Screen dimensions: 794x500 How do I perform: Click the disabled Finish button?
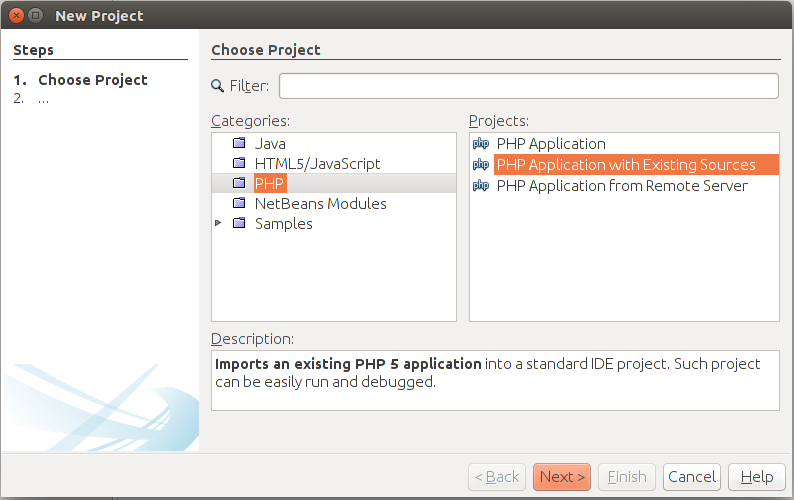(x=627, y=477)
